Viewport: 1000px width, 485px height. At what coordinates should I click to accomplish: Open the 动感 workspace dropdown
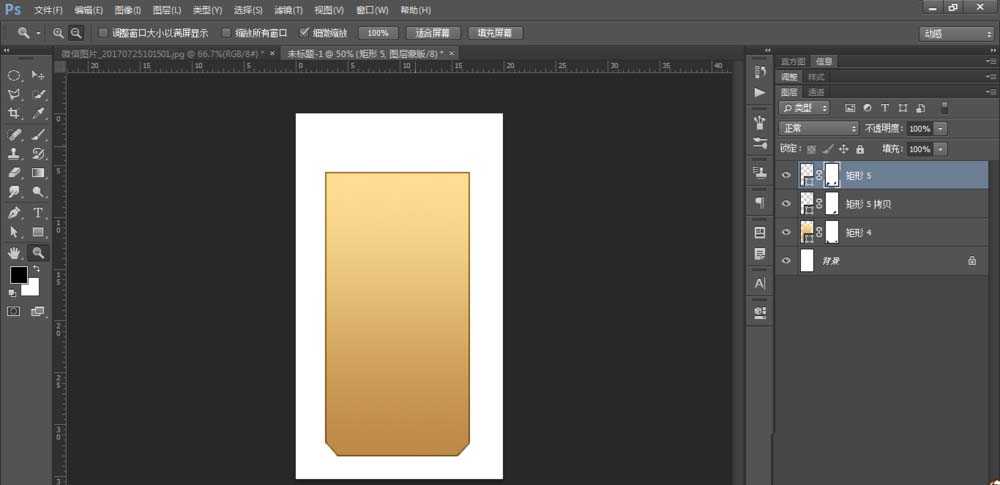coord(955,33)
